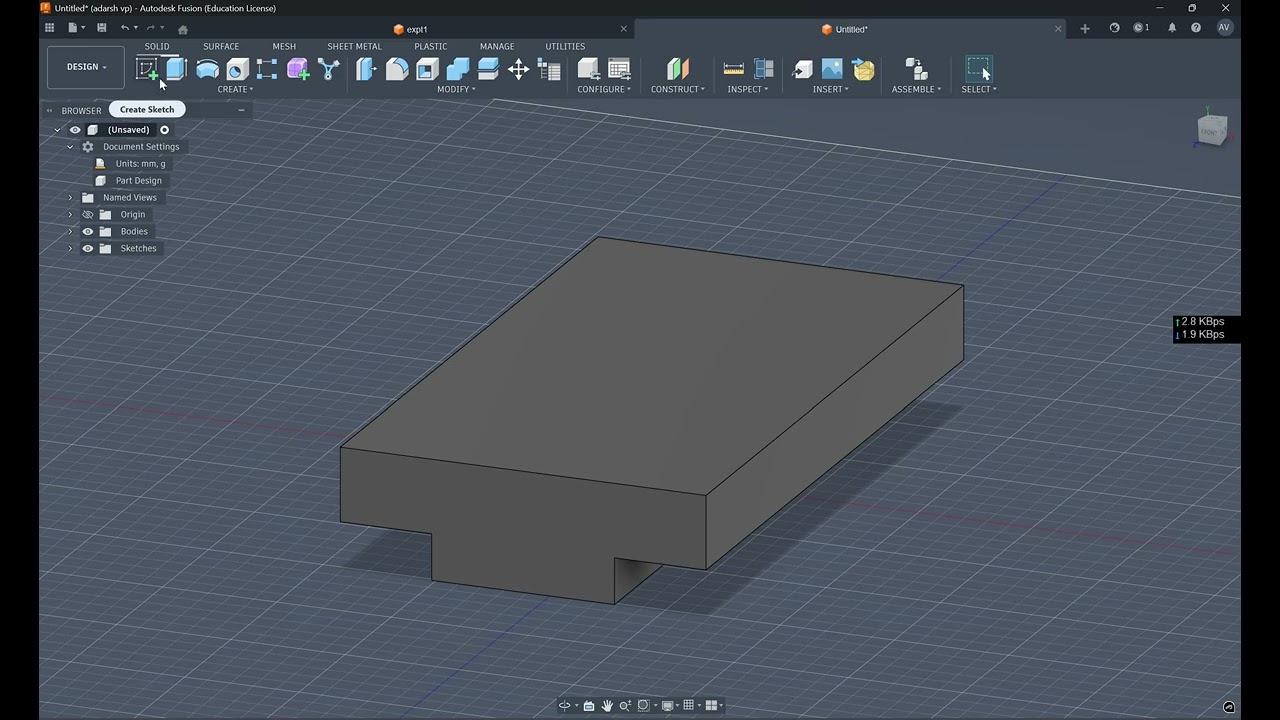Screen dimensions: 1280x720
Task: Select the Revolve tool icon
Action: 207,69
